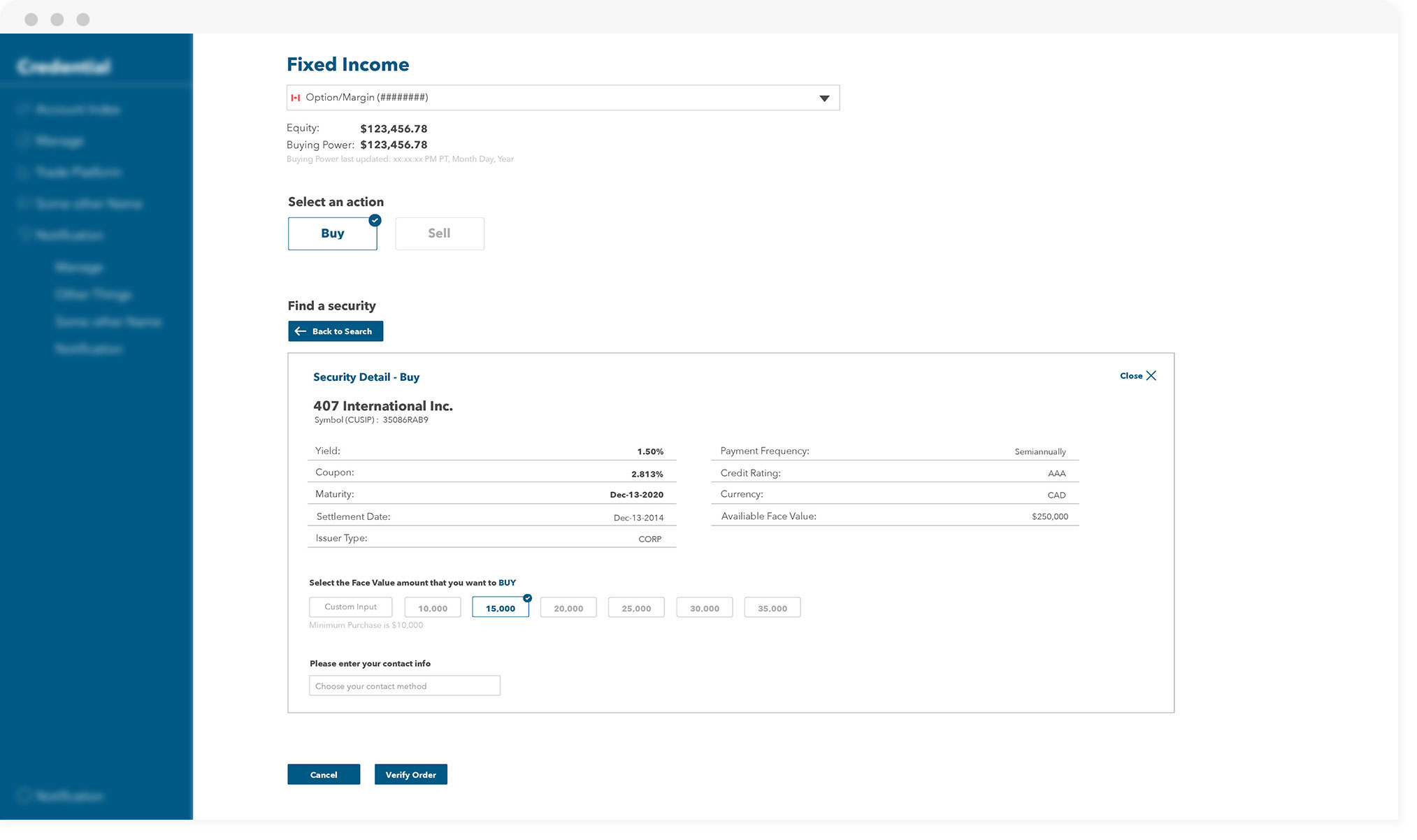
Task: Select the Buy action
Action: coord(332,233)
